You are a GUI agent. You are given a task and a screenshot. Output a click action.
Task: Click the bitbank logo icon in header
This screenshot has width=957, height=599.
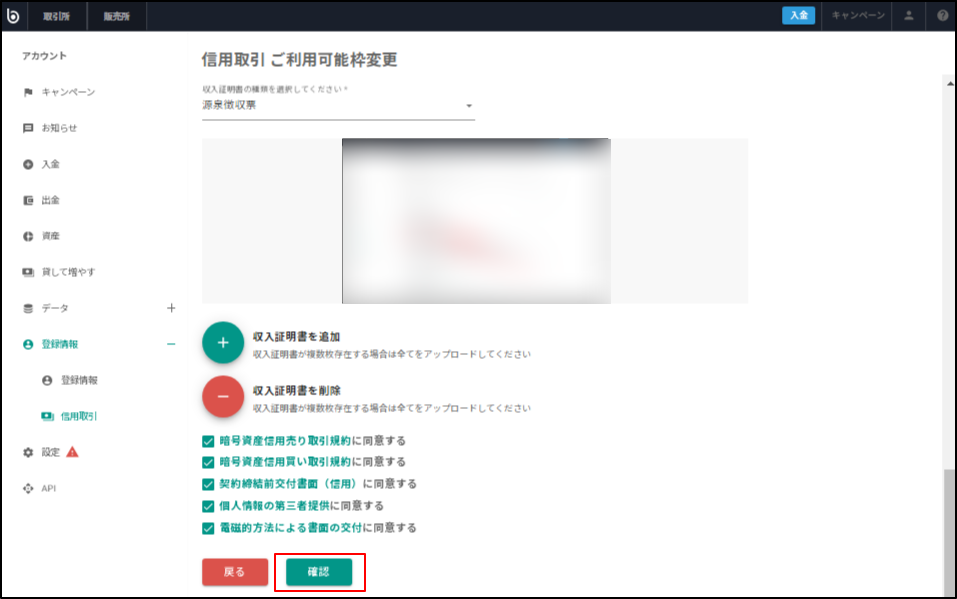[x=13, y=15]
